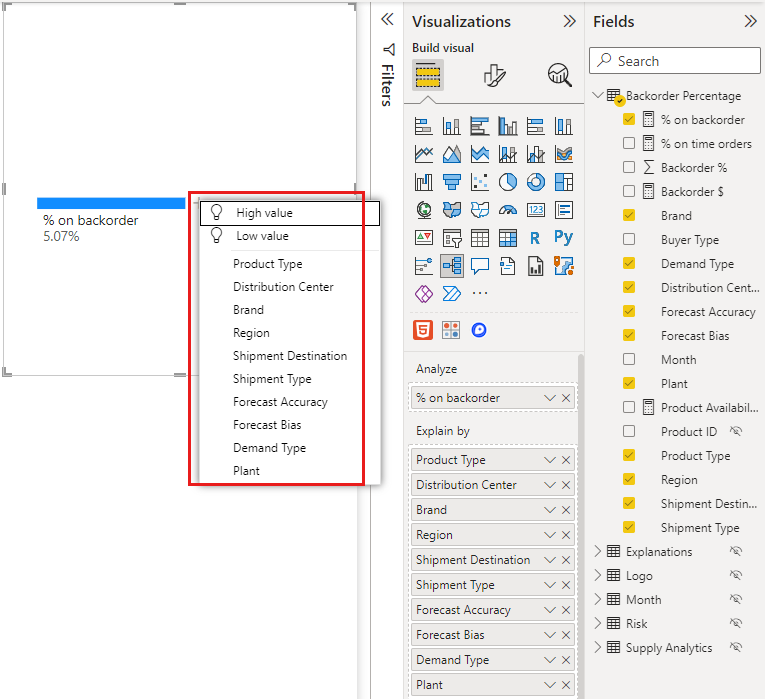The image size is (765, 699).
Task: Expand the Supply Analytics table
Action: [598, 647]
